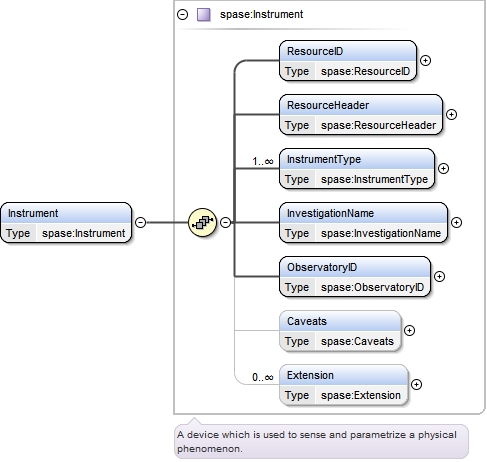Select the InstrumentType element box
This screenshot has height=462, width=487.
point(357,169)
